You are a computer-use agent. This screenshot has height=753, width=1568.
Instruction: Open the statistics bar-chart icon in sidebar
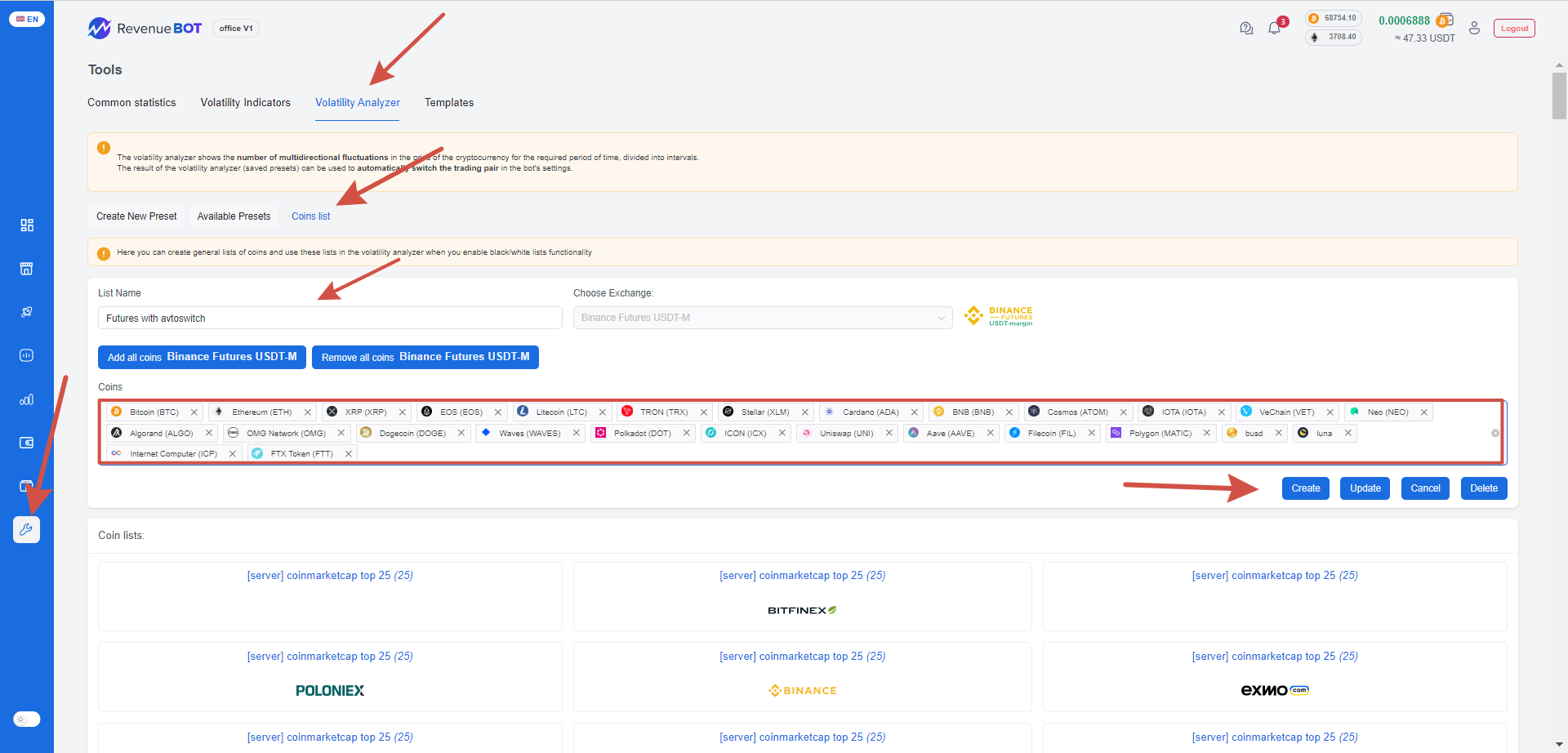pyautogui.click(x=27, y=399)
